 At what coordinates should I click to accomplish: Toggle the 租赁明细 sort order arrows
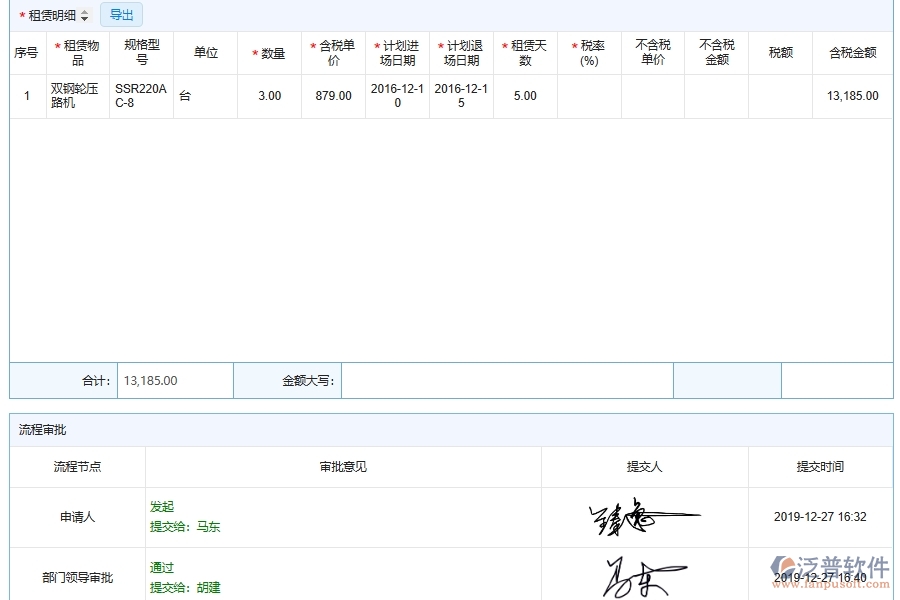pyautogui.click(x=85, y=14)
